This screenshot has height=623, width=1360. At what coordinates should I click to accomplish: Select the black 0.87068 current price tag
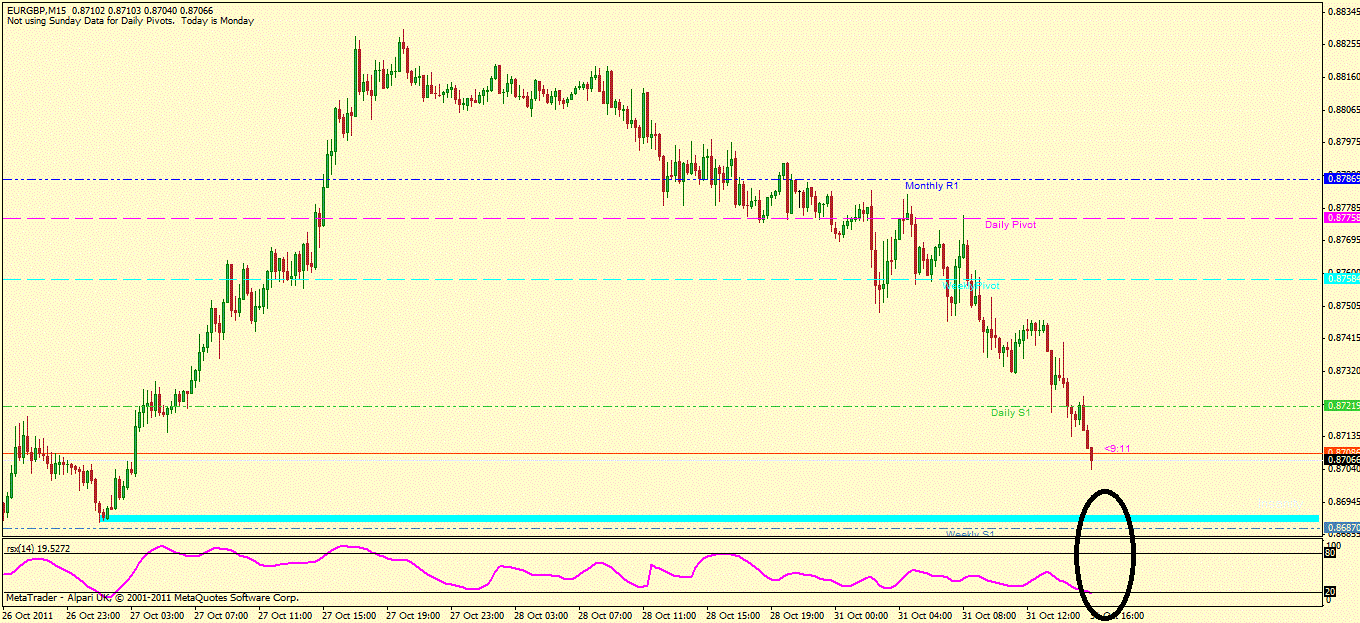(1341, 460)
